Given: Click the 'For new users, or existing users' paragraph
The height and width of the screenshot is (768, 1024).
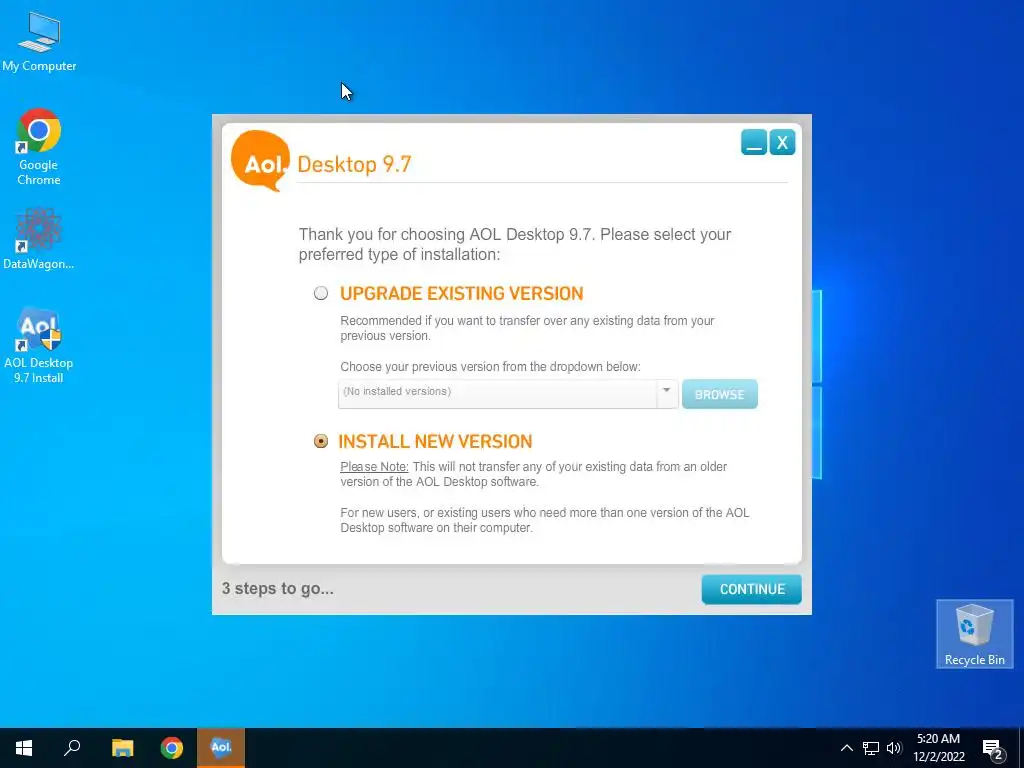Looking at the screenshot, I should [x=545, y=520].
